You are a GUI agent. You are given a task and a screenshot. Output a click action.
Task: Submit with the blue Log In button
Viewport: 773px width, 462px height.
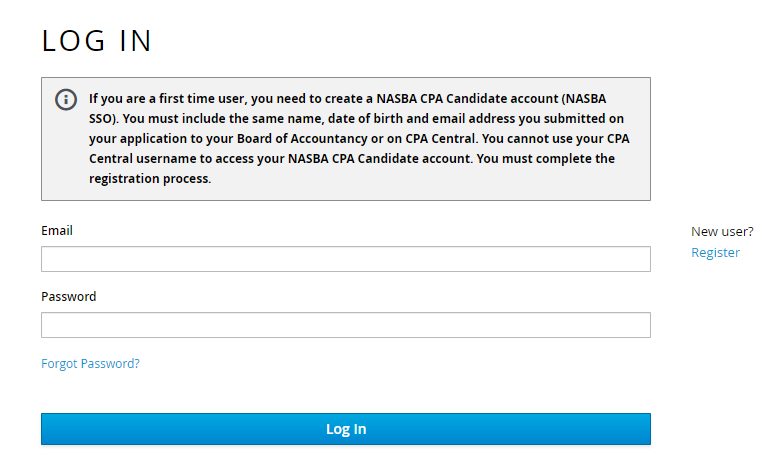(x=346, y=429)
